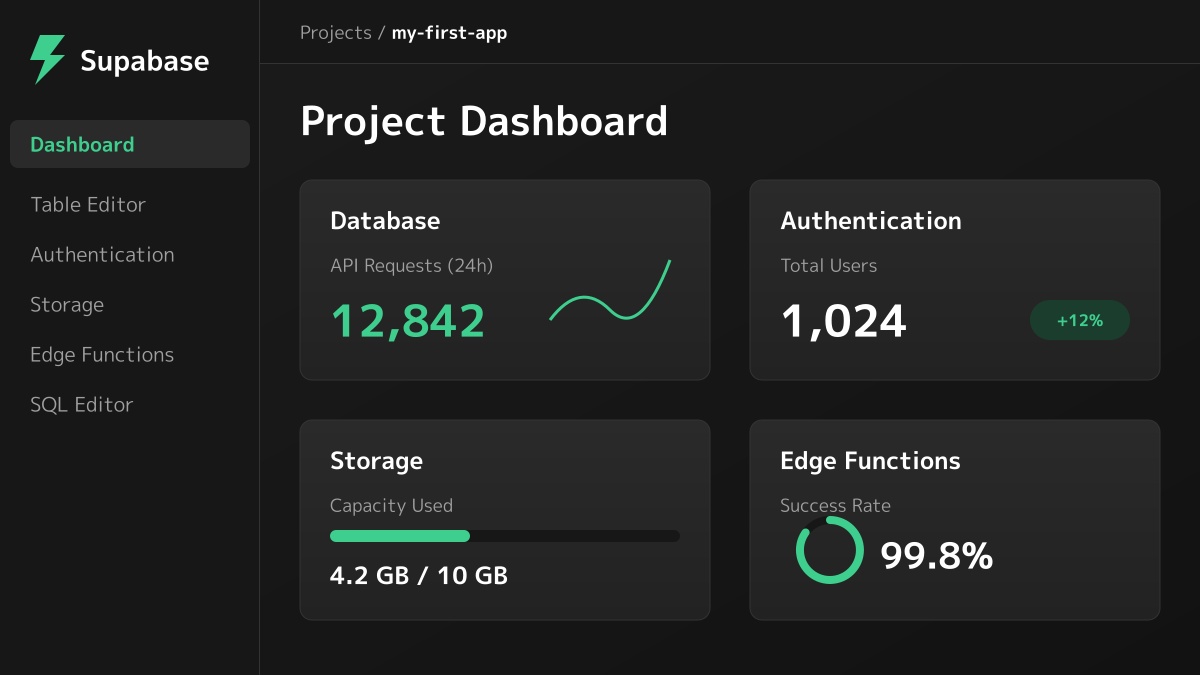Click the Success Rate label
The height and width of the screenshot is (675, 1200).
(x=835, y=506)
